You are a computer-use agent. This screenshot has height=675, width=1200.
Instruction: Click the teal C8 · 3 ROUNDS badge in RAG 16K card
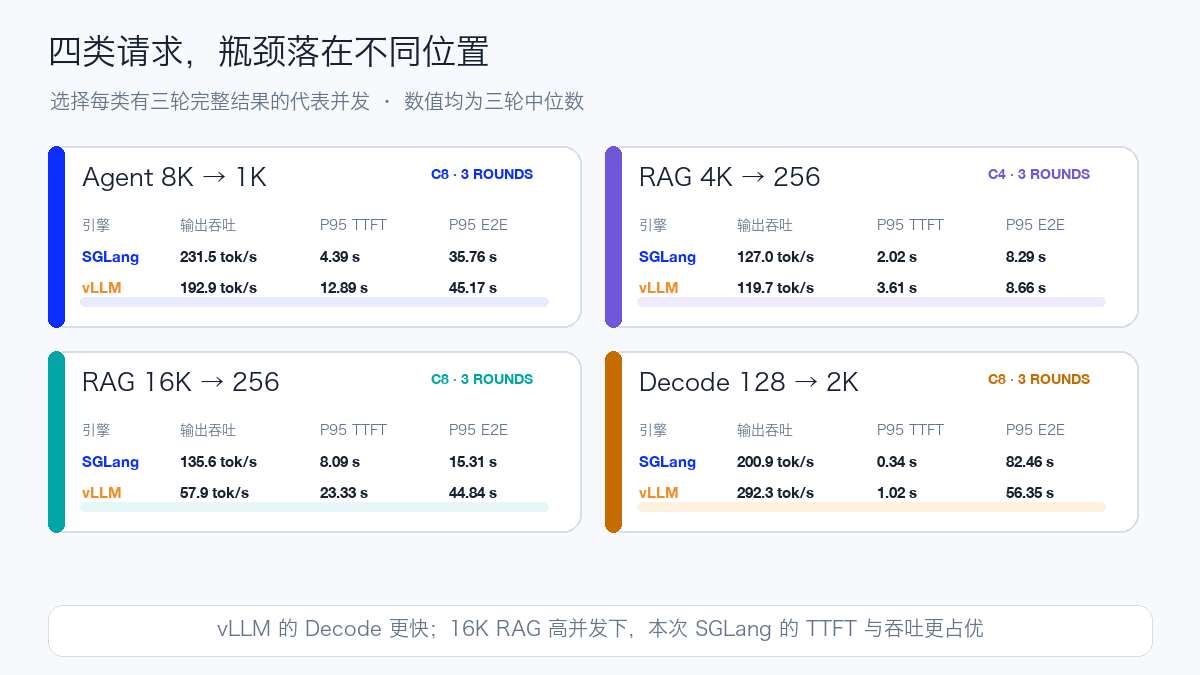click(x=482, y=379)
